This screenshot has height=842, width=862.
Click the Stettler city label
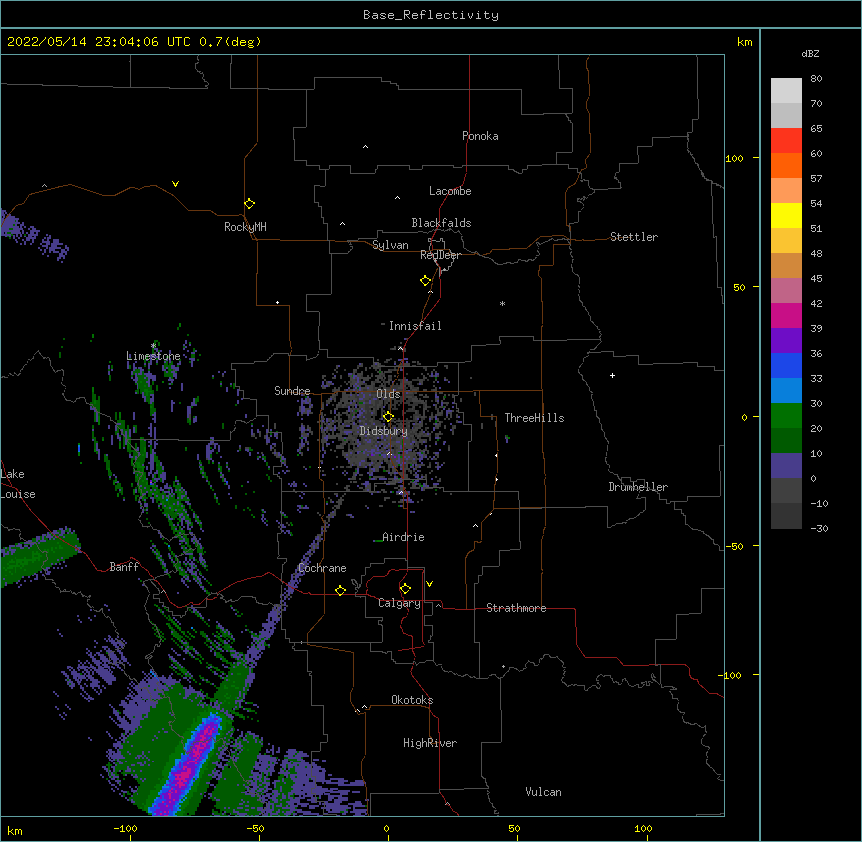tap(634, 237)
